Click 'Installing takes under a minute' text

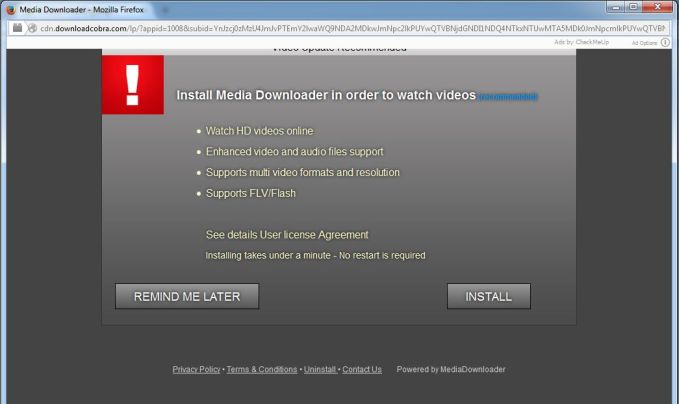[x=268, y=255]
